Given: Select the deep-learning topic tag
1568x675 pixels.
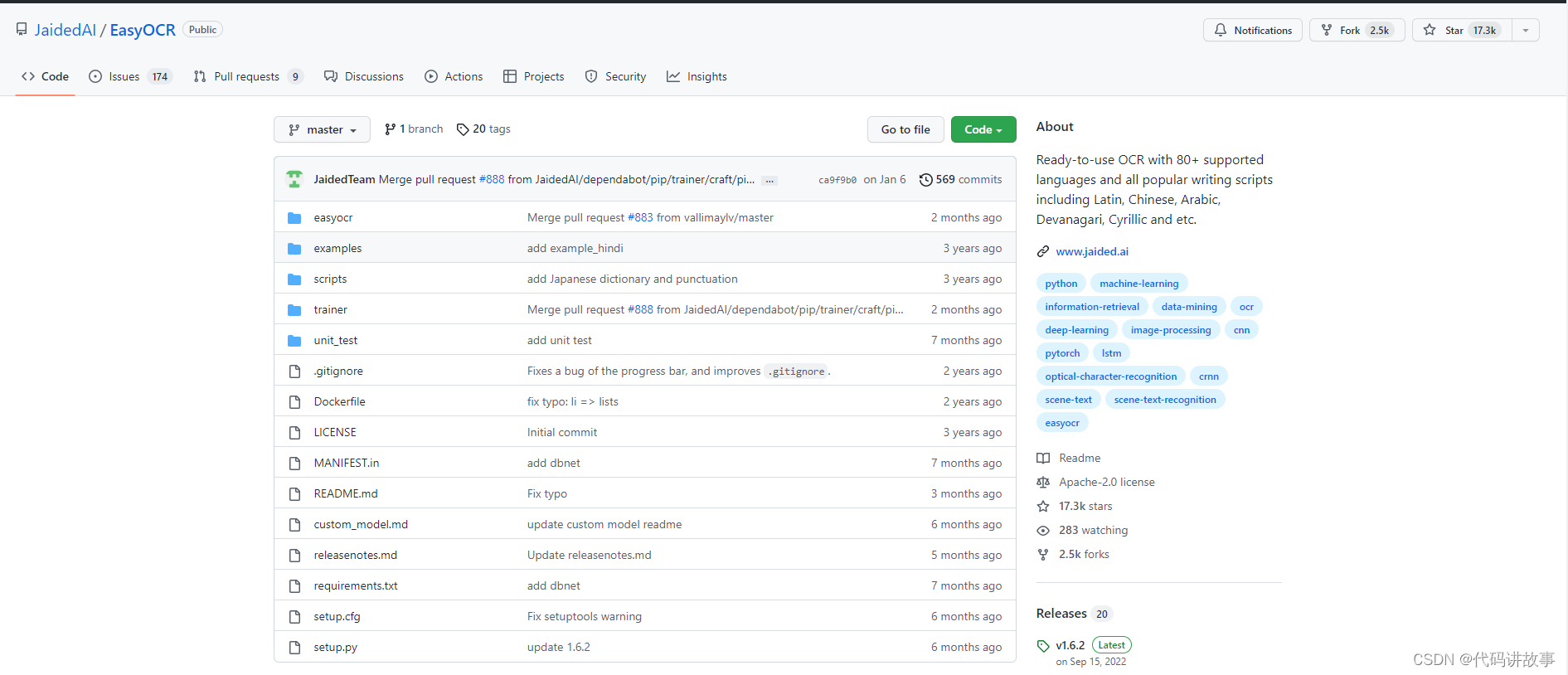Looking at the screenshot, I should (1076, 330).
